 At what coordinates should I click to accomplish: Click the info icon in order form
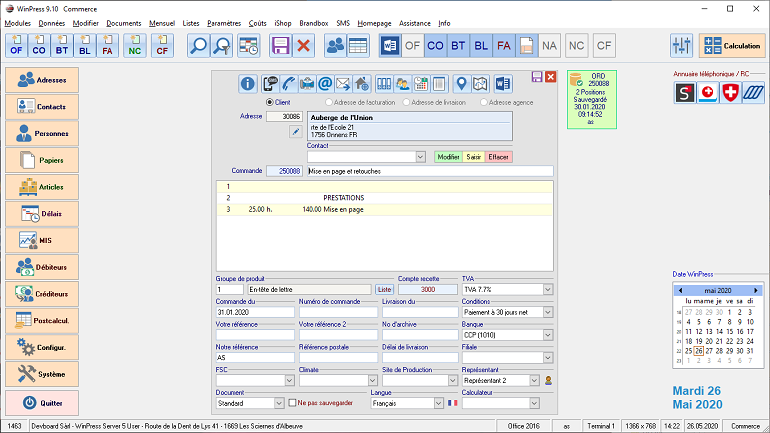tap(248, 84)
